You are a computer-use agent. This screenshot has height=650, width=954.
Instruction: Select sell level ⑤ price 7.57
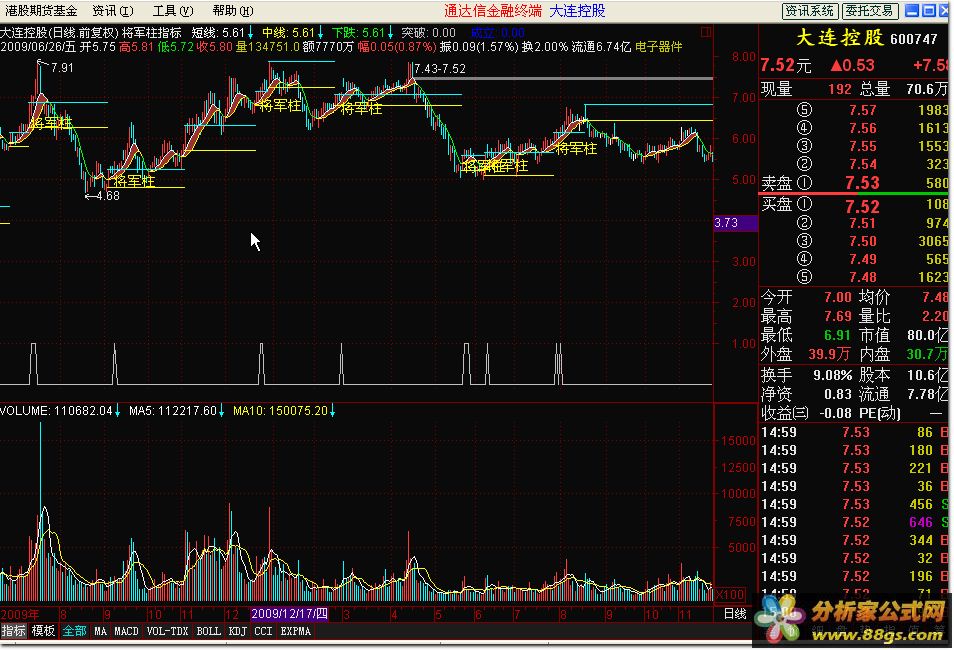tap(863, 110)
